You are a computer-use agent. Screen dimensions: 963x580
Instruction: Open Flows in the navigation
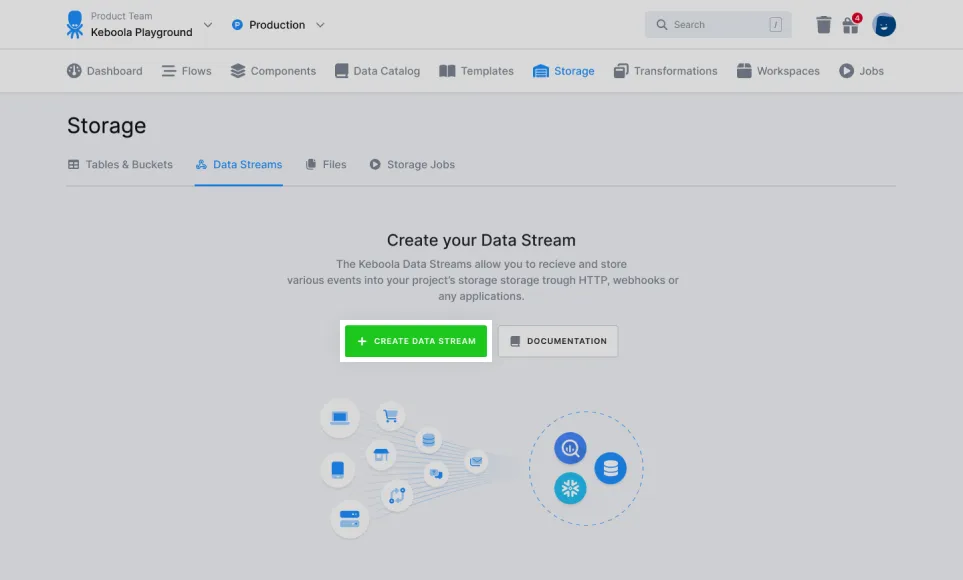(186, 71)
